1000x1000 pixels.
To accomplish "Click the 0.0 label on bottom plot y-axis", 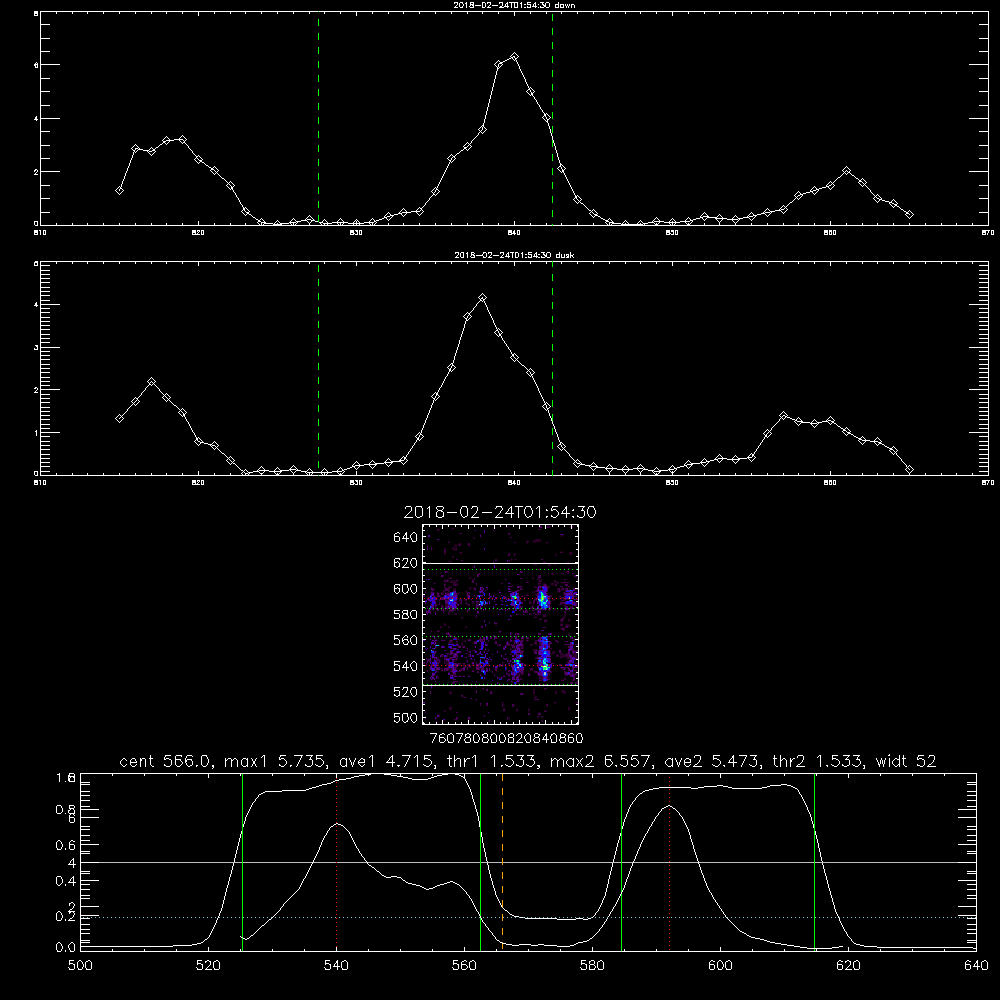I will pyautogui.click(x=66, y=948).
